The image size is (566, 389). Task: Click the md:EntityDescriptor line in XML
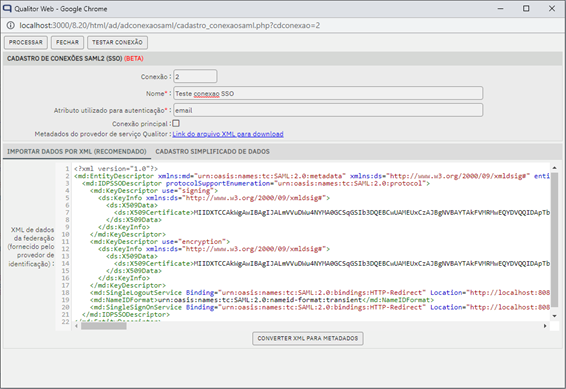coord(312,176)
